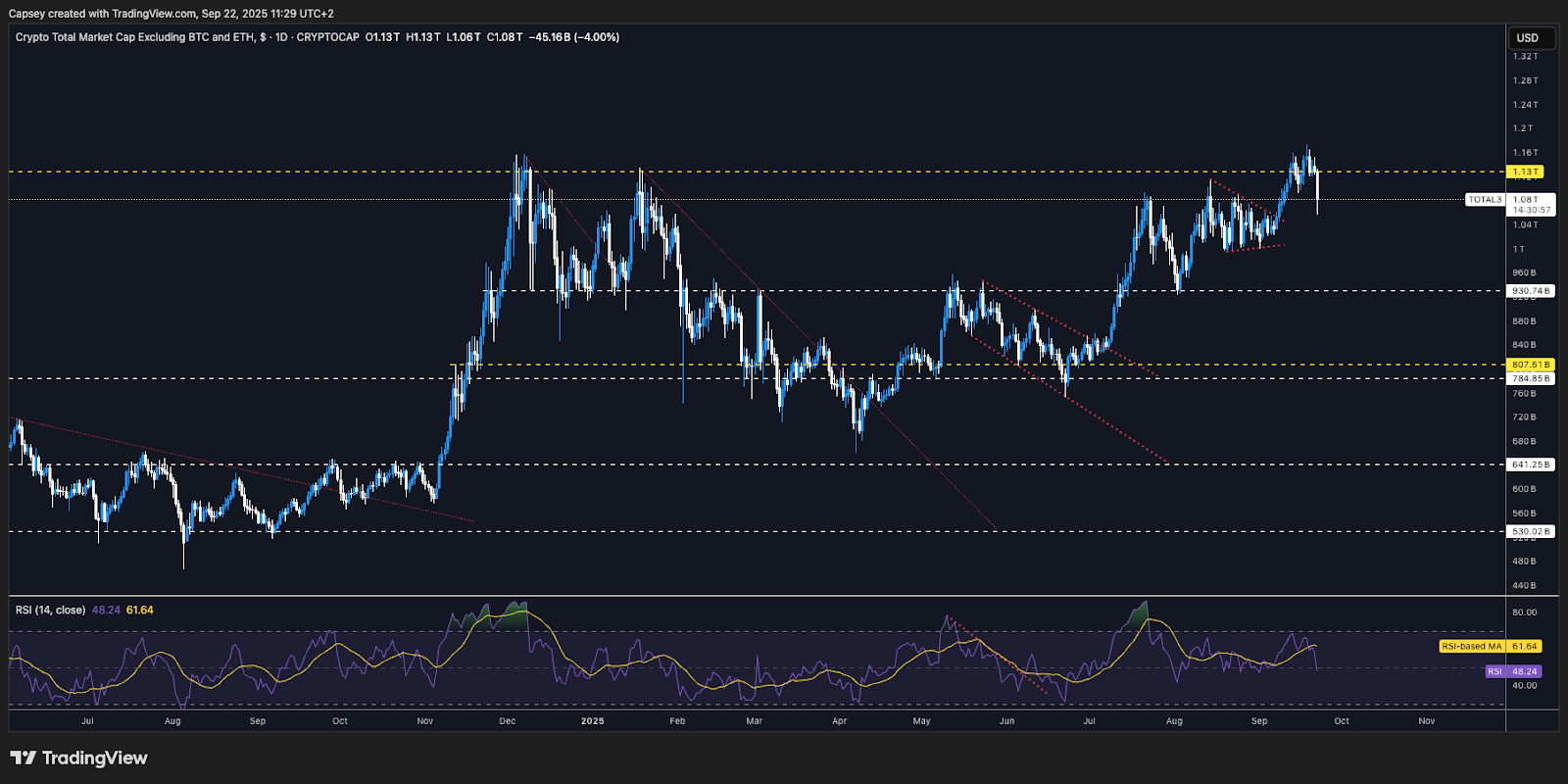Click the 80.00 RSI axis tick
1568x784 pixels.
coord(1524,612)
